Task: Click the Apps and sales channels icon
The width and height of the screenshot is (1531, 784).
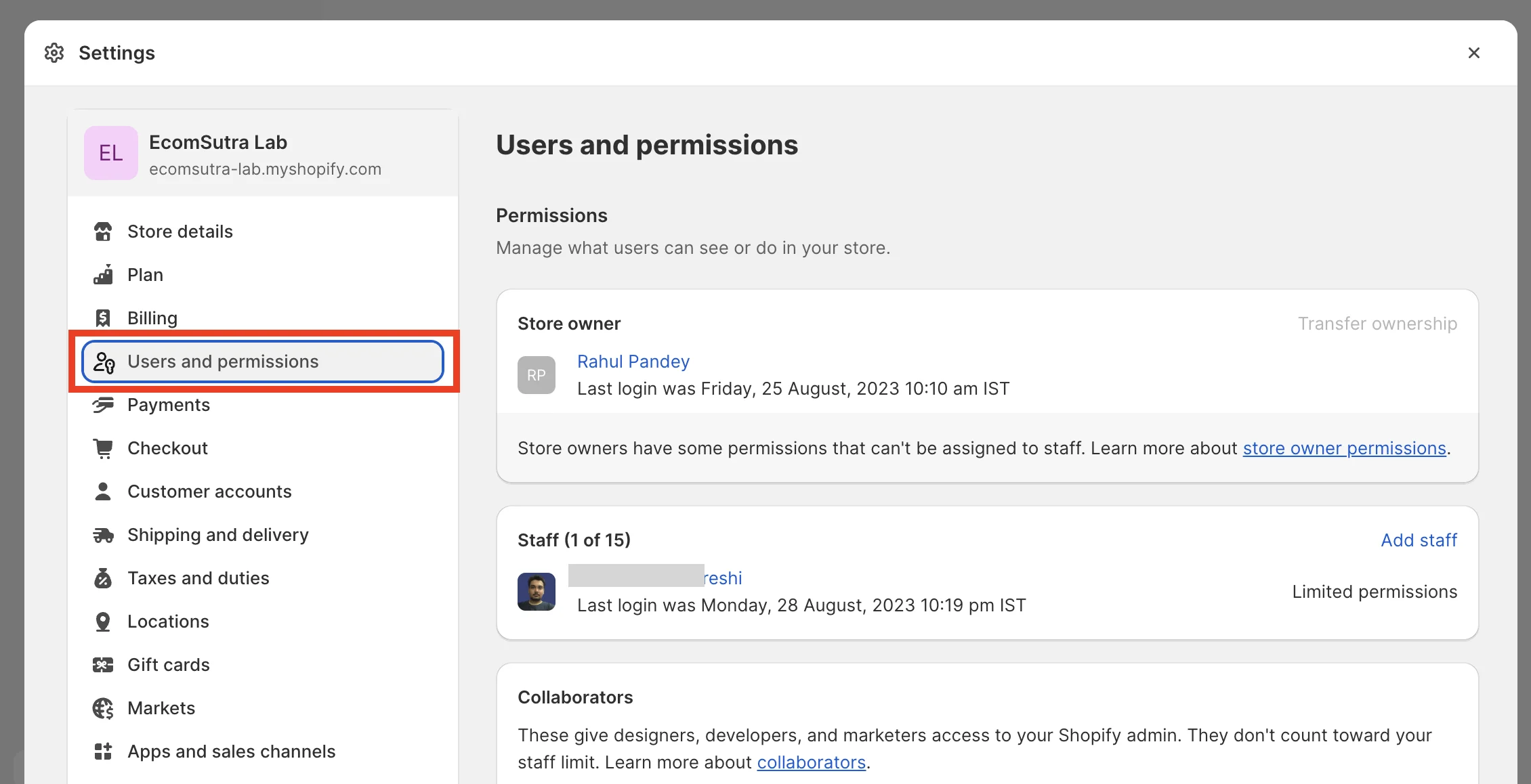Action: (x=103, y=752)
